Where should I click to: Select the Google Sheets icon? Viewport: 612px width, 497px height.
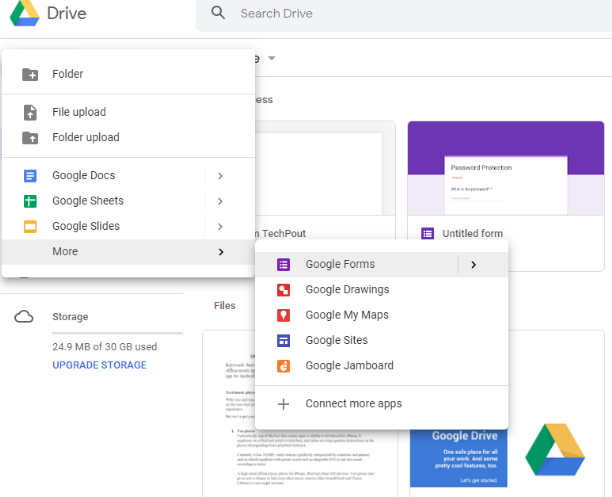(30, 201)
